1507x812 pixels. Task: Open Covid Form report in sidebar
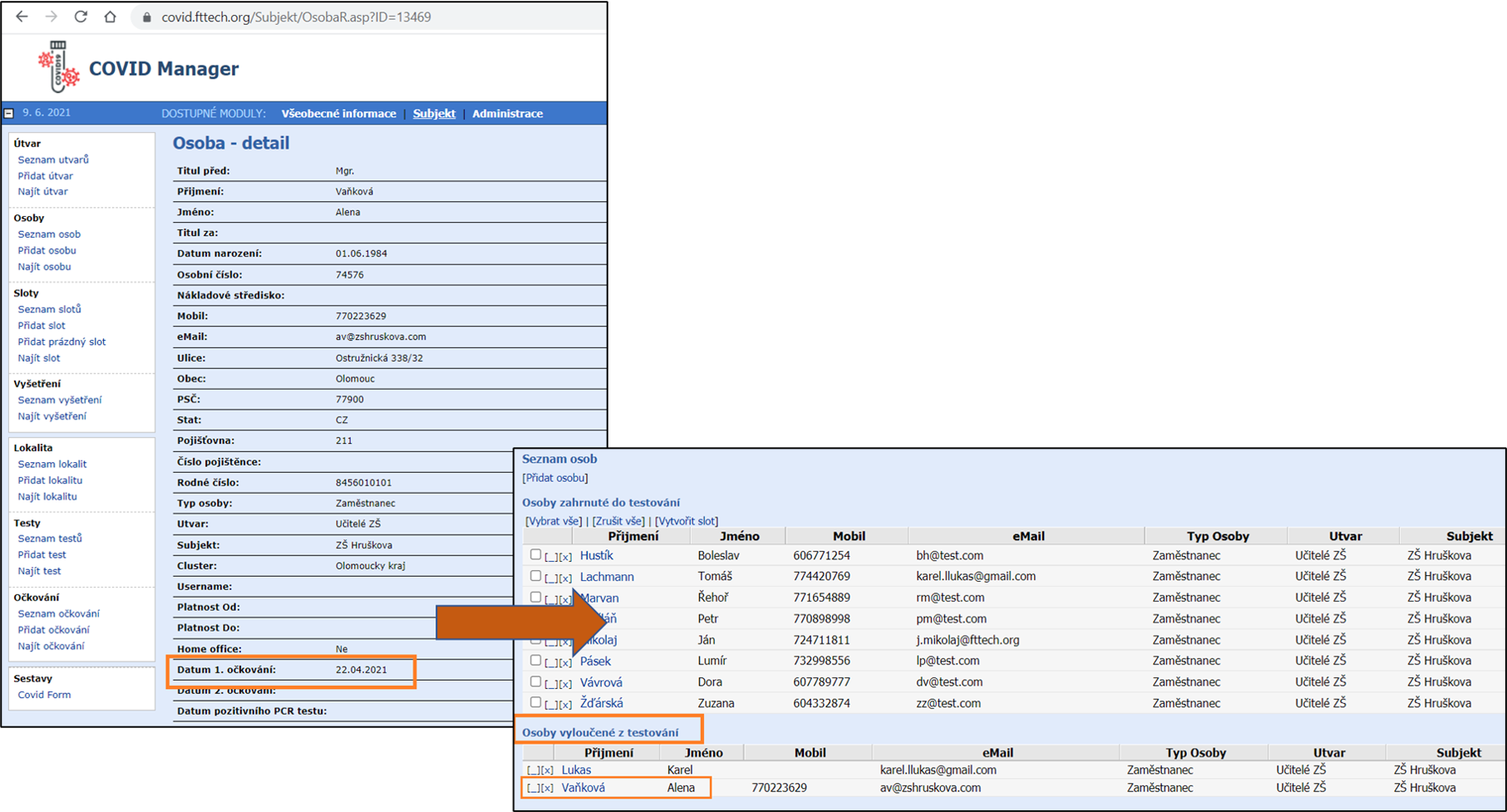tap(44, 695)
